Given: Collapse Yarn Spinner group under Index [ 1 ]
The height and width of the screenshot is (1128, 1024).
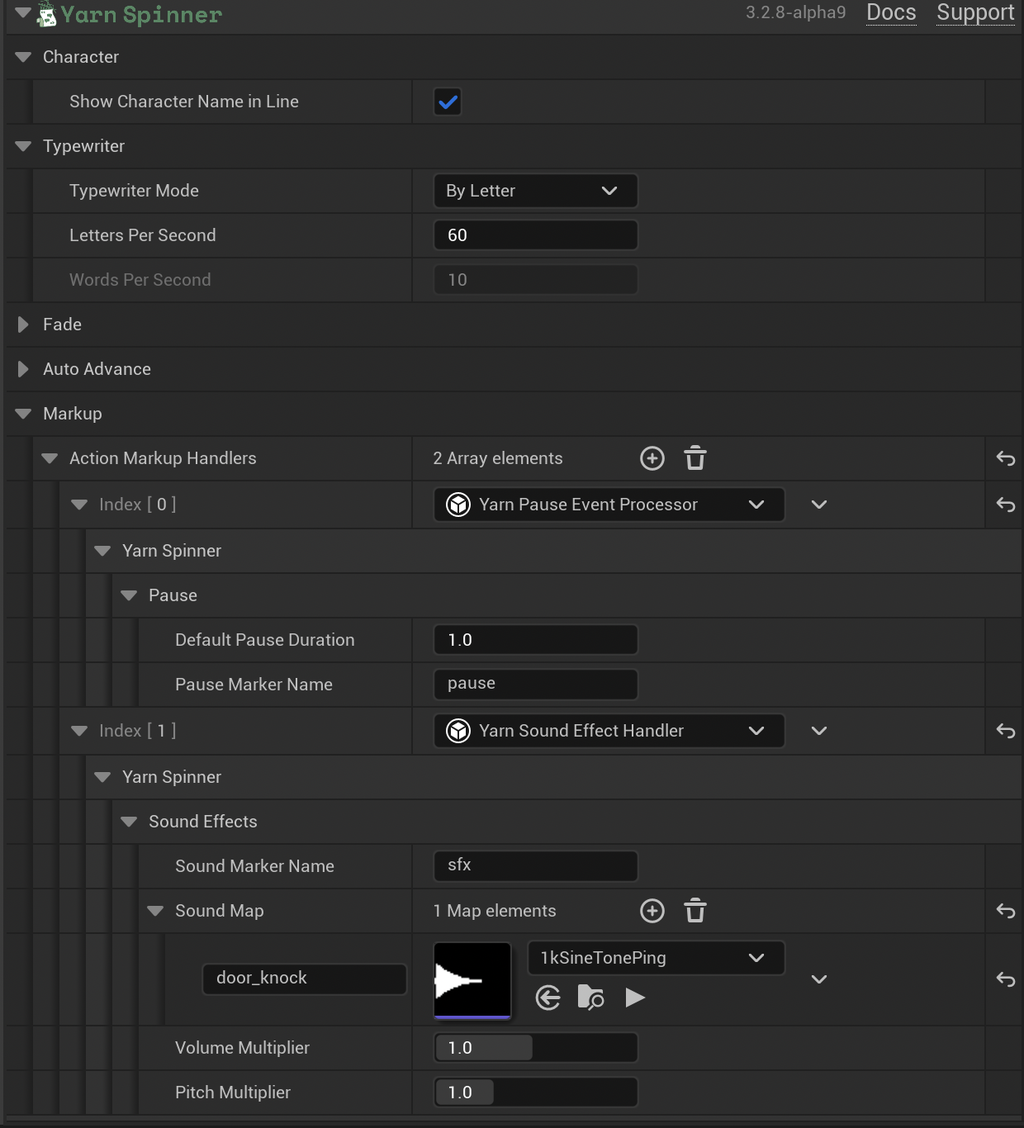Looking at the screenshot, I should 103,777.
